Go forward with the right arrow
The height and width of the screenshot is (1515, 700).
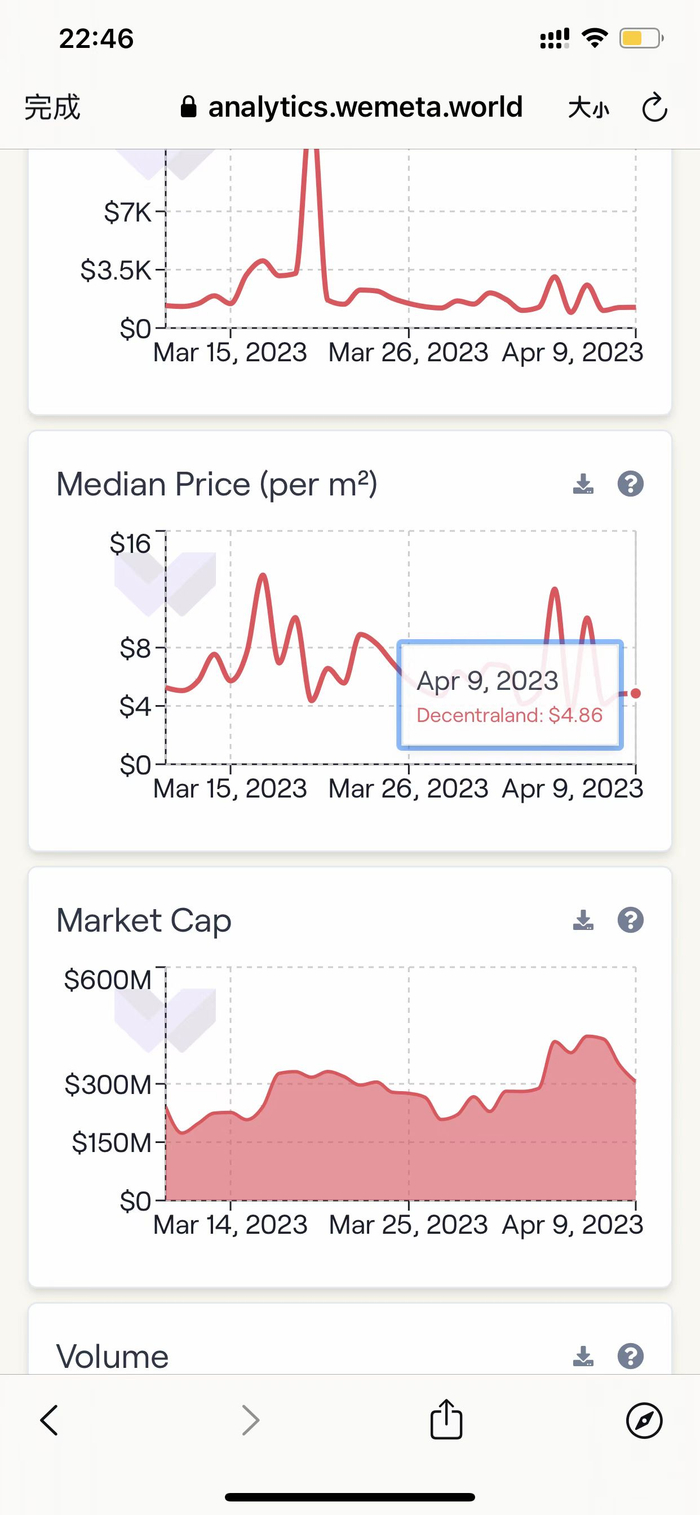click(250, 1419)
